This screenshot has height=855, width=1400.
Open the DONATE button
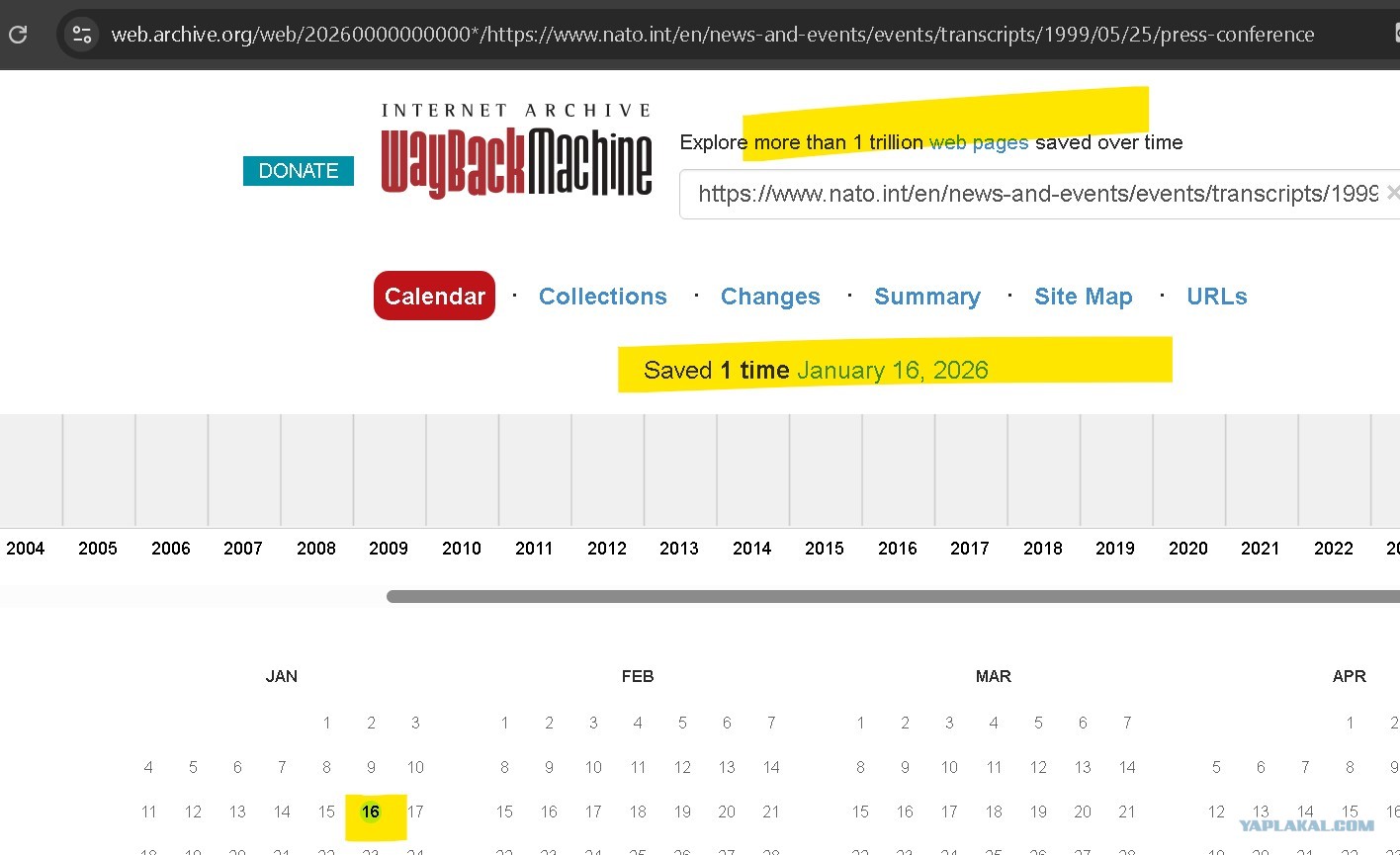point(299,171)
